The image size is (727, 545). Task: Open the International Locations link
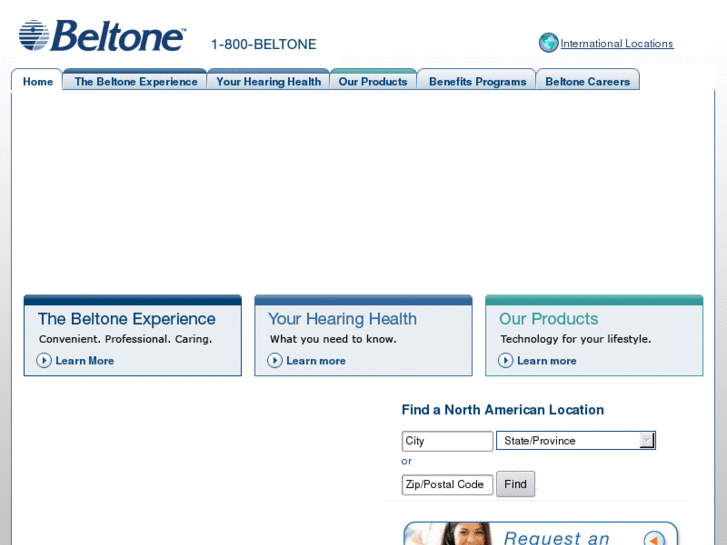tap(617, 44)
